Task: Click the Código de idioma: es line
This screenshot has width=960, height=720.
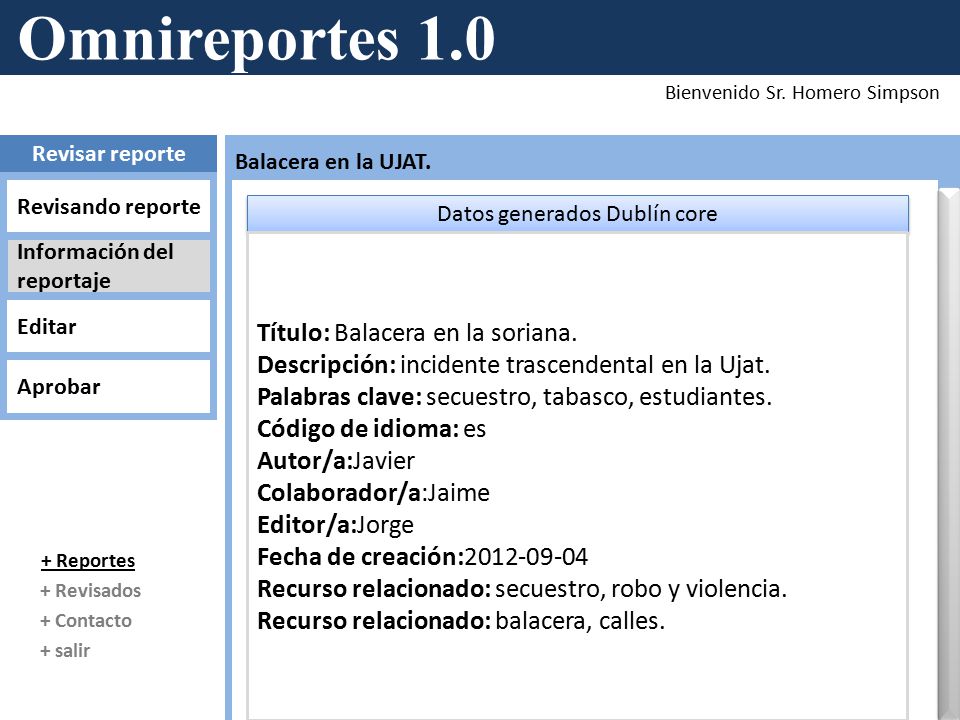Action: [x=372, y=429]
